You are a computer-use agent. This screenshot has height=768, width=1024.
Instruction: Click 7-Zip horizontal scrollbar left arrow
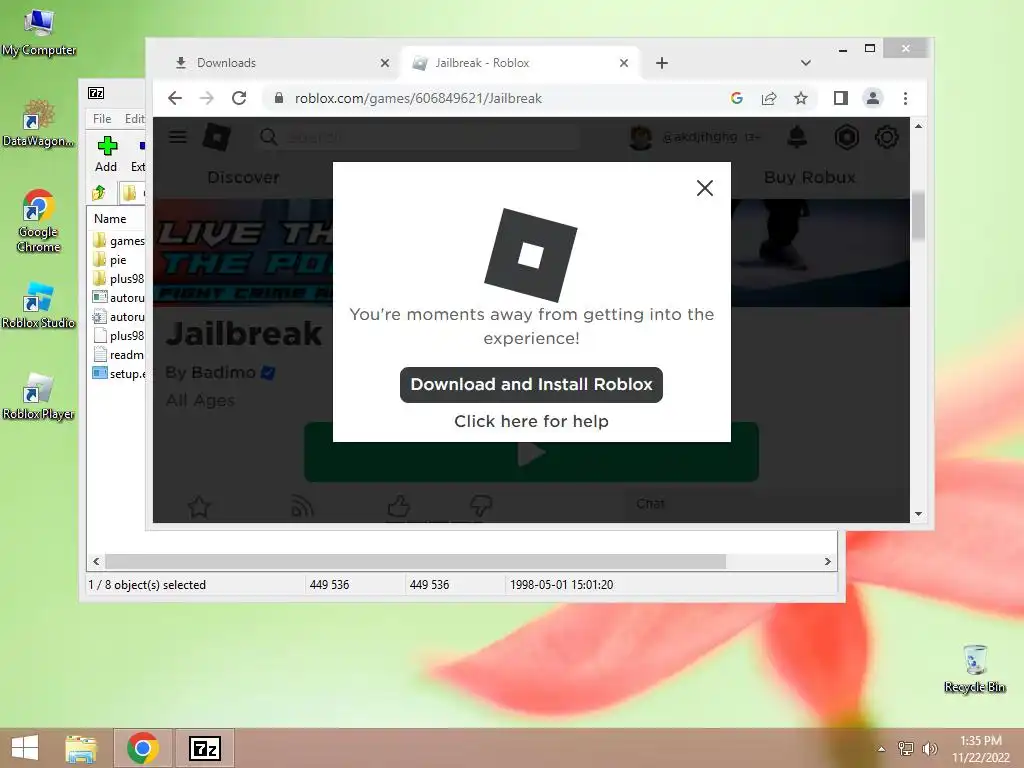tap(96, 562)
